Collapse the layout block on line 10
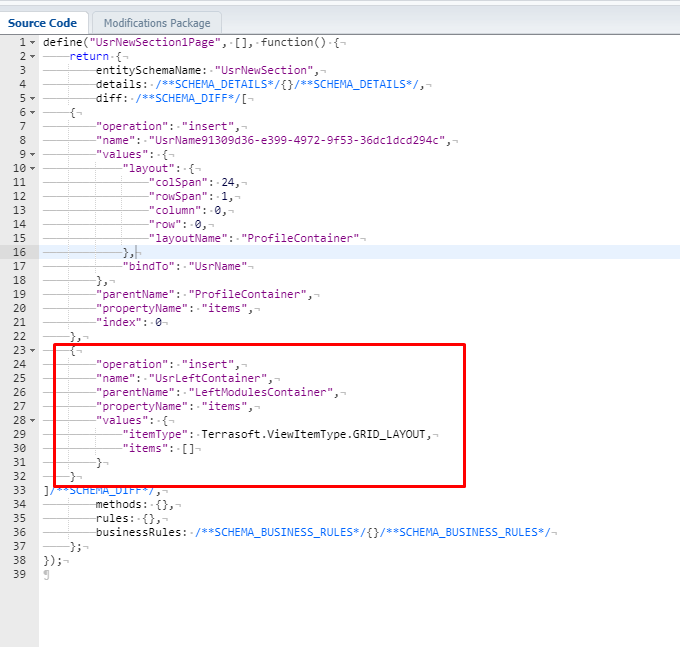This screenshot has width=680, height=647. (36, 169)
